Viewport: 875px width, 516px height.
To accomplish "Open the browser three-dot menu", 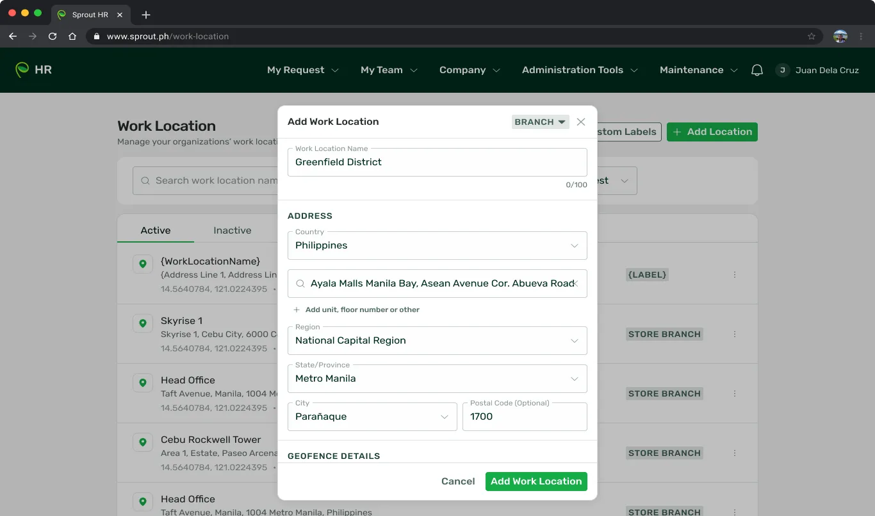I will (x=861, y=36).
